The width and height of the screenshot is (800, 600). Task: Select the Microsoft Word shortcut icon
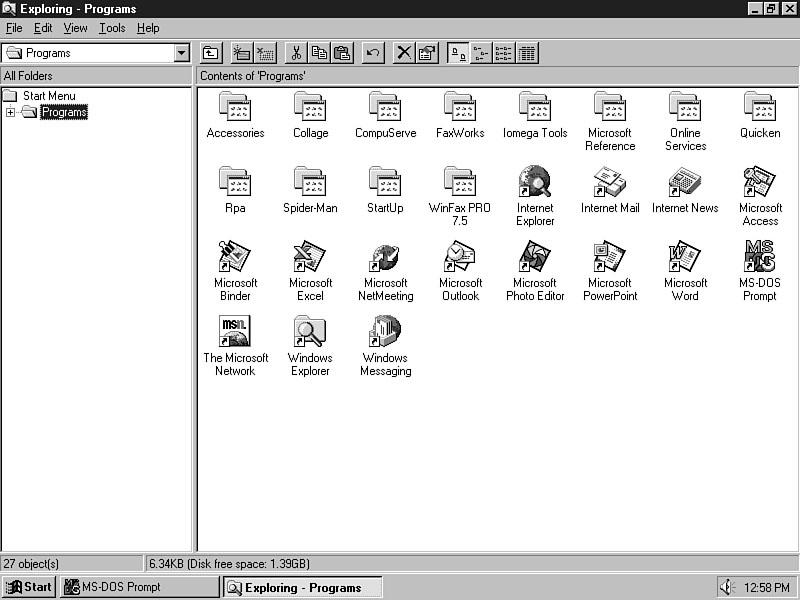tap(685, 257)
